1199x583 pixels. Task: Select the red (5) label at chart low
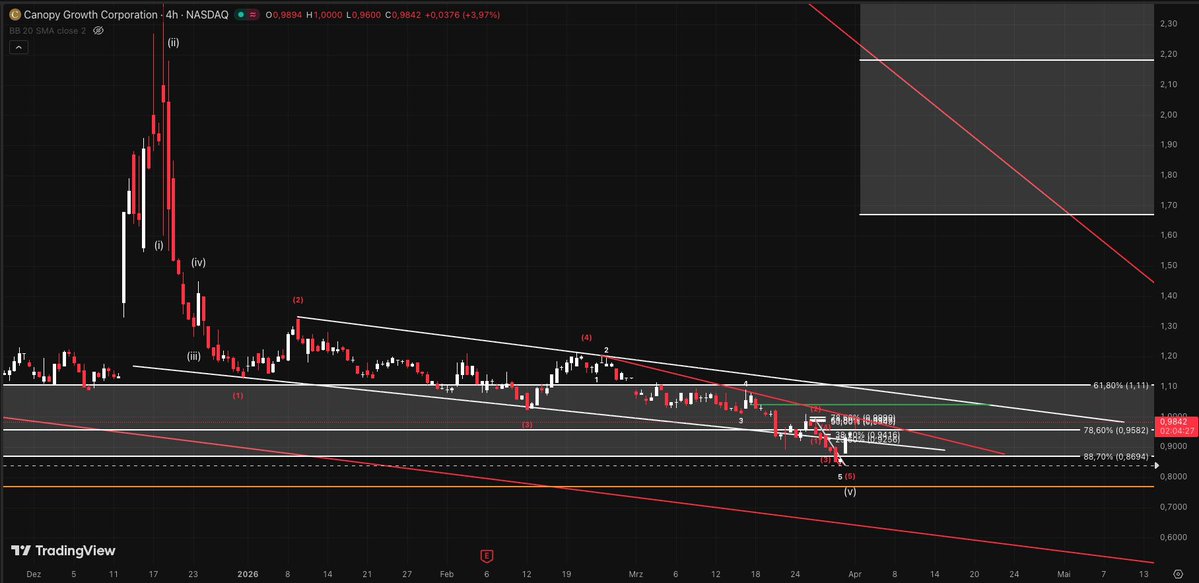pos(850,477)
